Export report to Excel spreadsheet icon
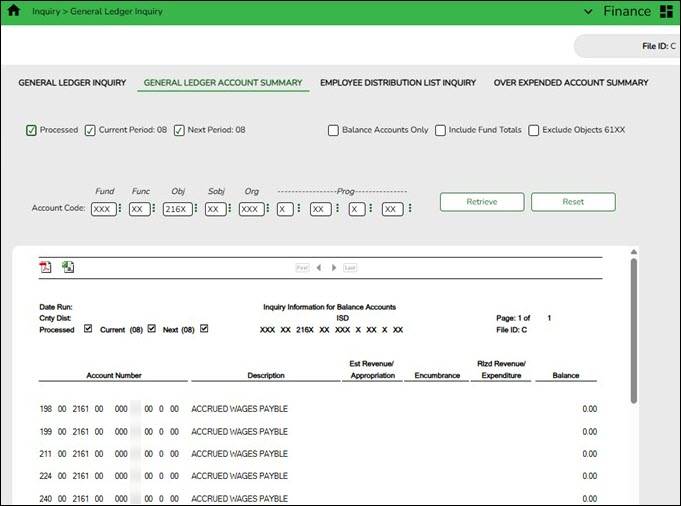 point(68,267)
